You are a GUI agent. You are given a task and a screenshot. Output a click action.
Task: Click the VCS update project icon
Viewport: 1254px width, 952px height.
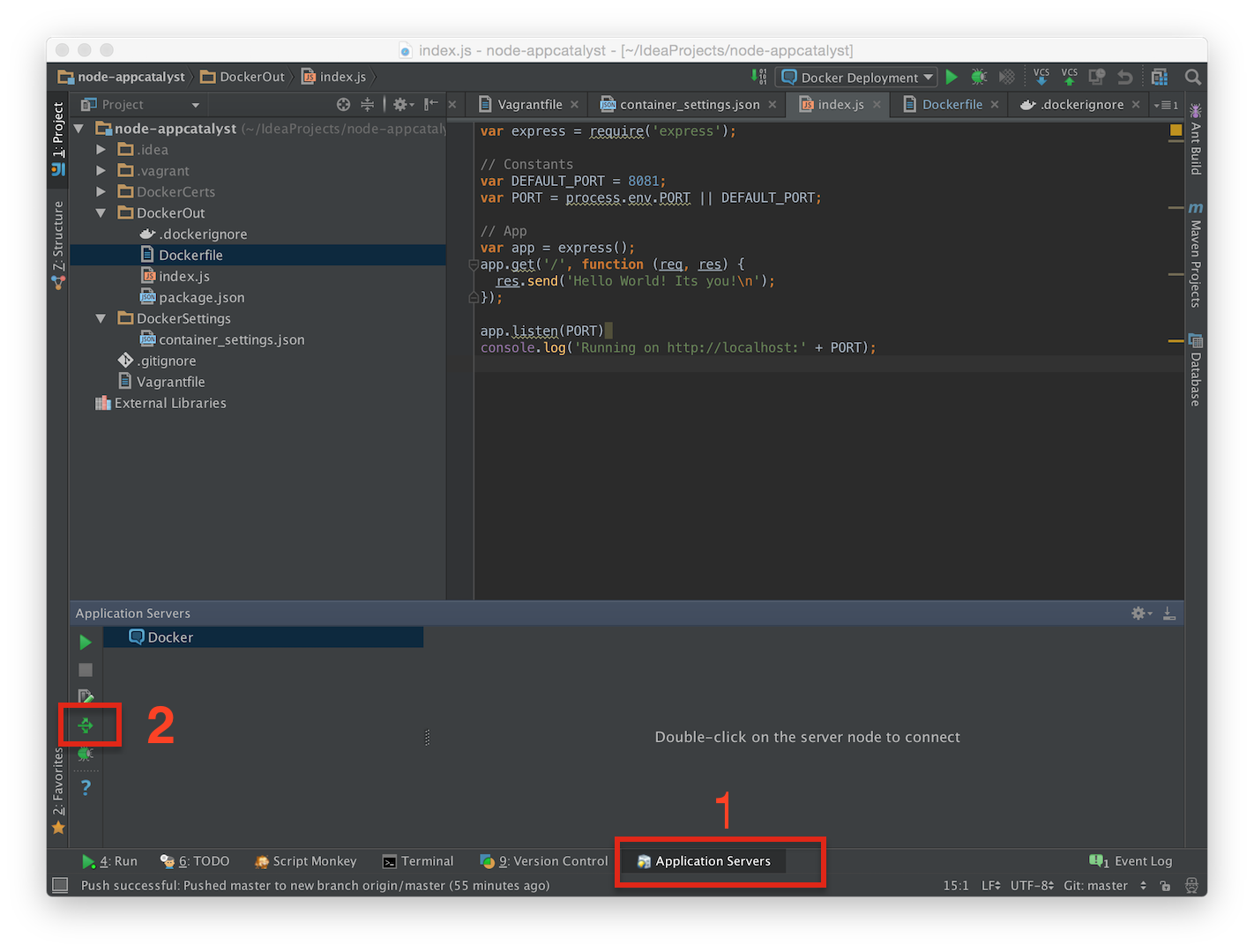click(x=1041, y=78)
